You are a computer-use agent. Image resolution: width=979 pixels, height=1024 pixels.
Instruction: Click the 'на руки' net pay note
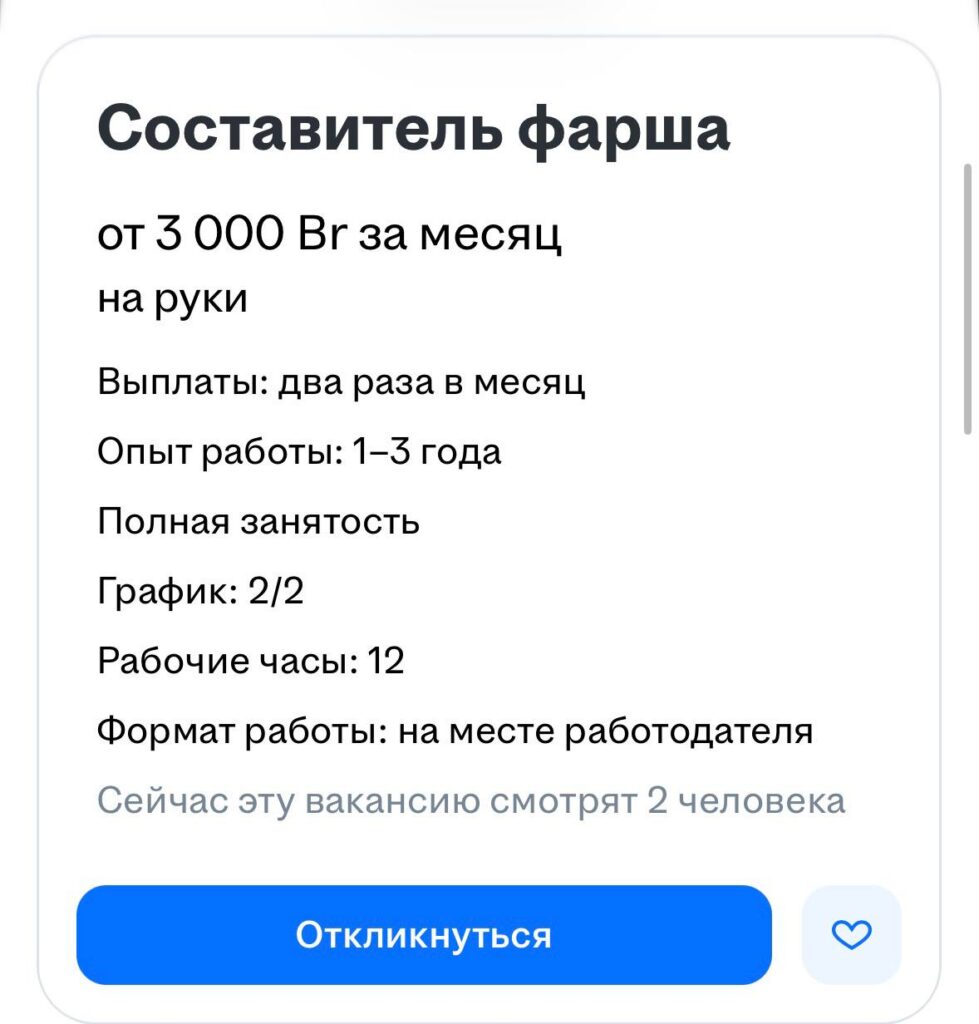point(172,299)
